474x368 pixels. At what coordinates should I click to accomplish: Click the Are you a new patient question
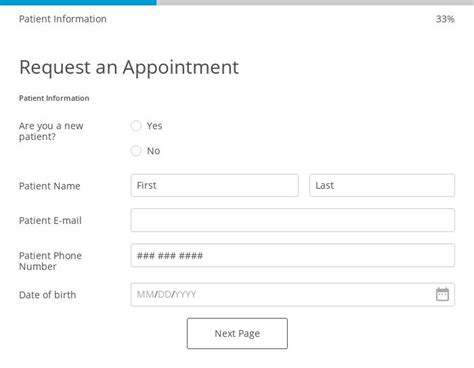tap(51, 131)
